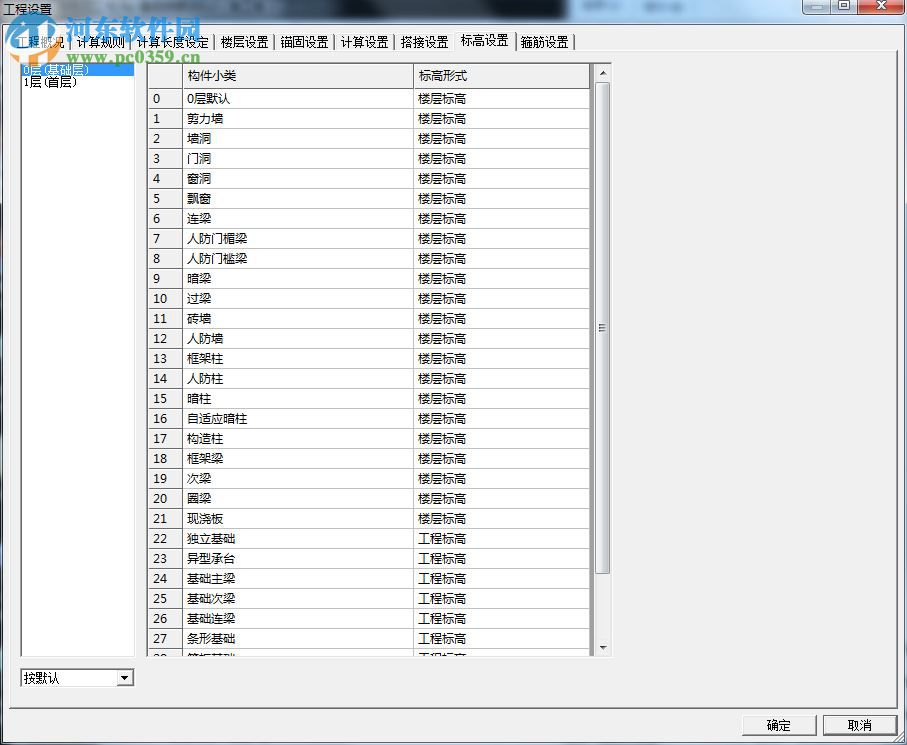Screen dimensions: 907x745
Task: Select the 暗柱 cell in row 15
Action: (x=298, y=399)
